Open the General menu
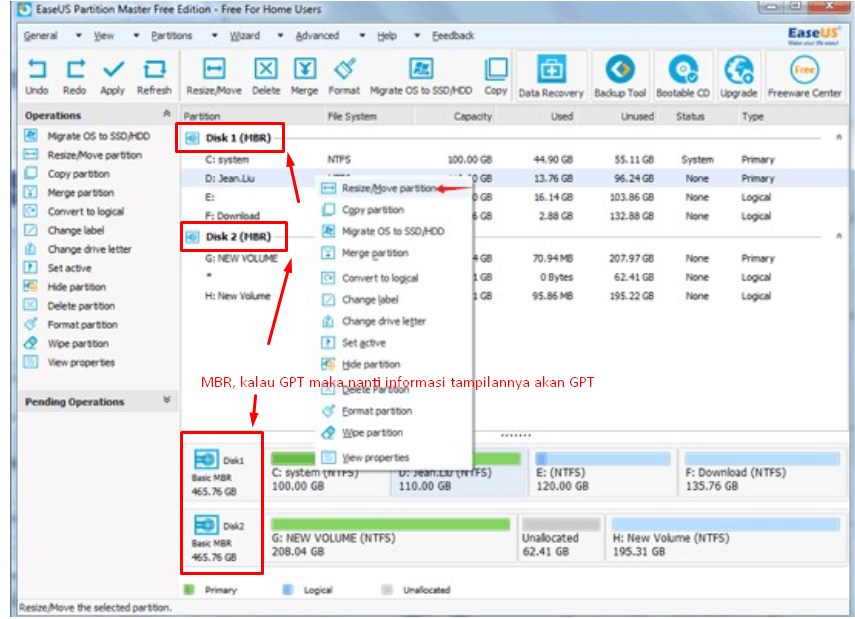 click(x=40, y=35)
